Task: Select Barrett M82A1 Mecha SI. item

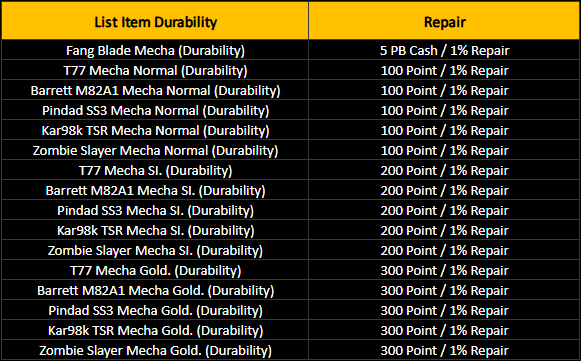Action: click(x=155, y=191)
